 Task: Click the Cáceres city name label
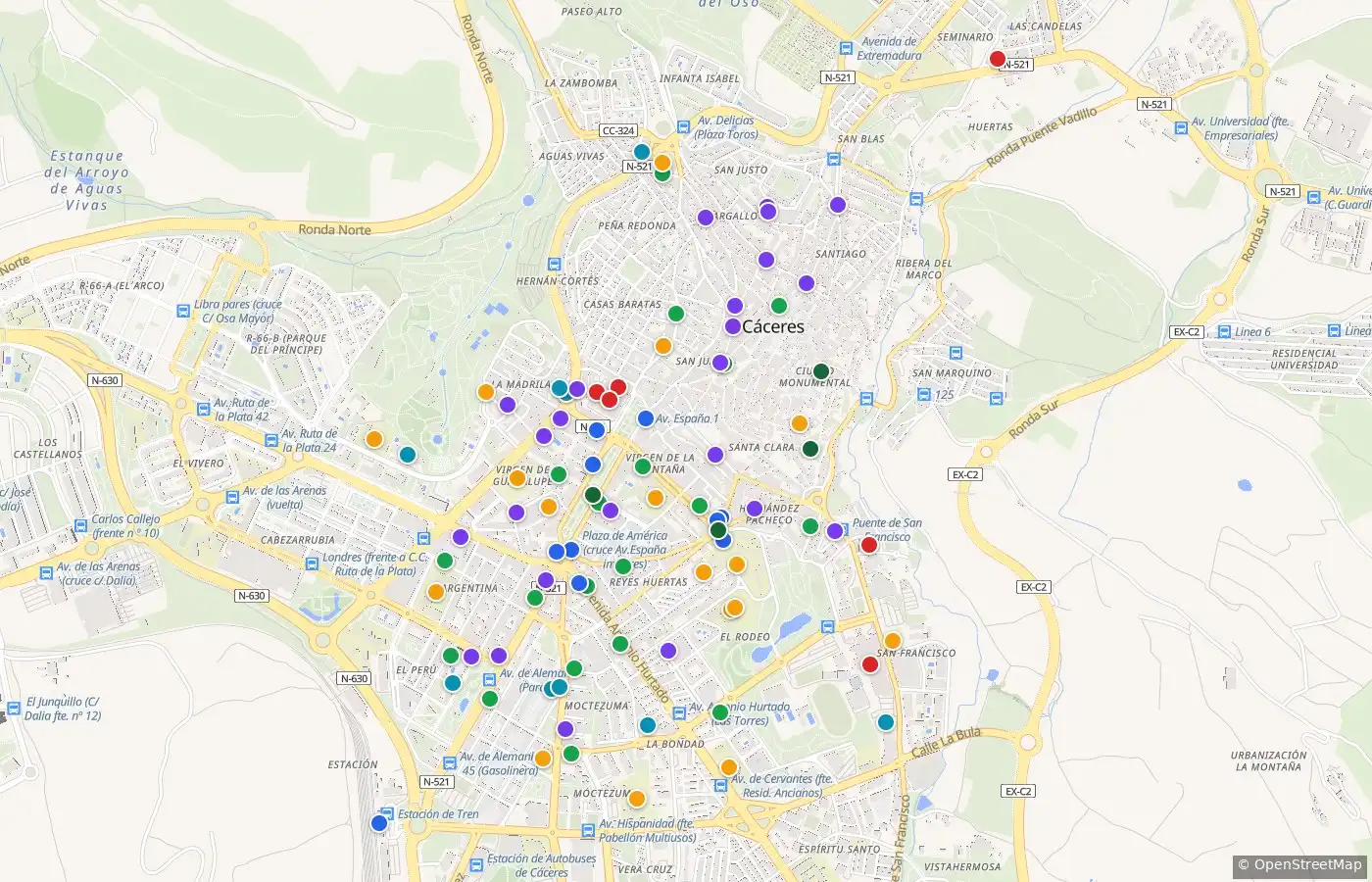(x=773, y=326)
